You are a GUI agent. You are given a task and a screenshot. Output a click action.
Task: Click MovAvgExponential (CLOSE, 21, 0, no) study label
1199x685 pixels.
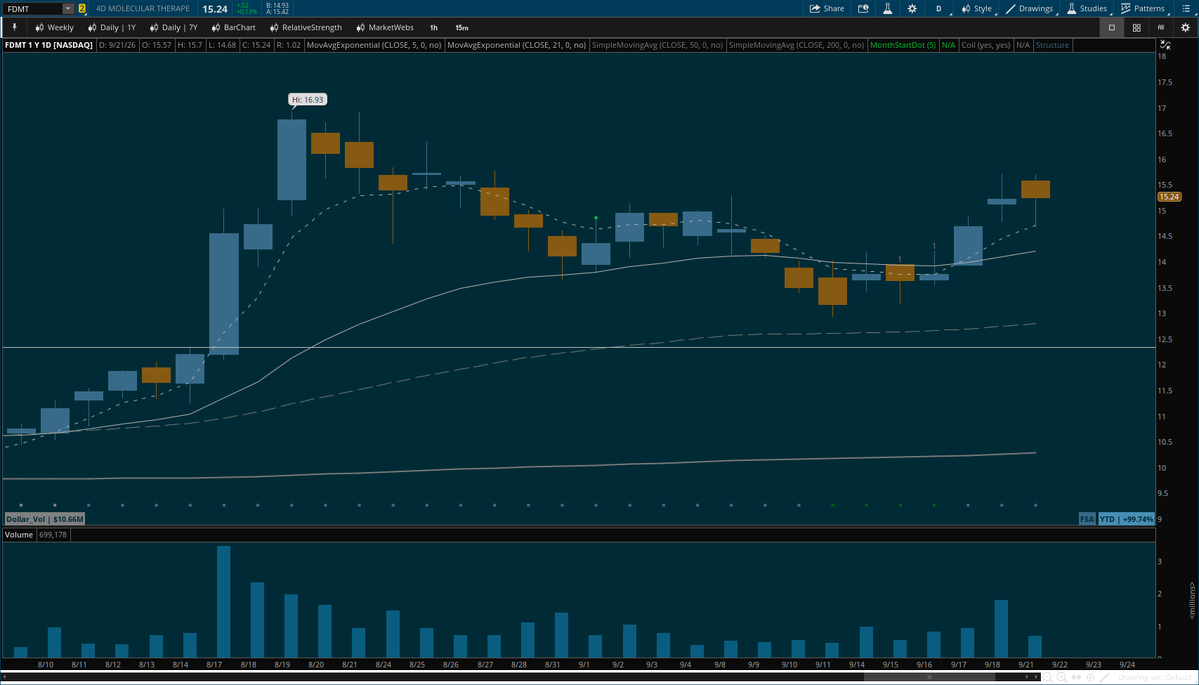click(516, 45)
